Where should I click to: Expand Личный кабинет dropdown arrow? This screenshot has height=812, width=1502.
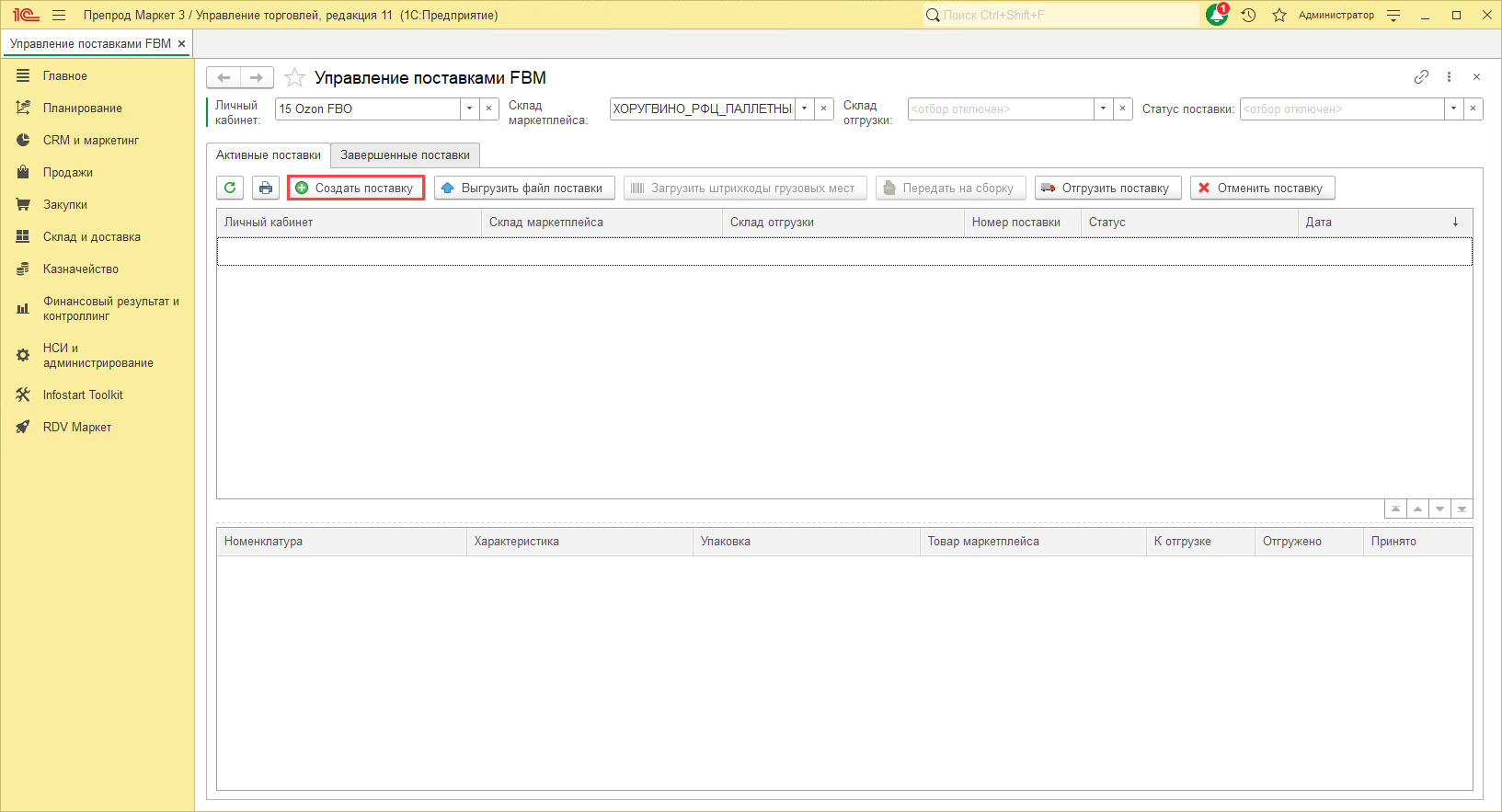pos(469,109)
